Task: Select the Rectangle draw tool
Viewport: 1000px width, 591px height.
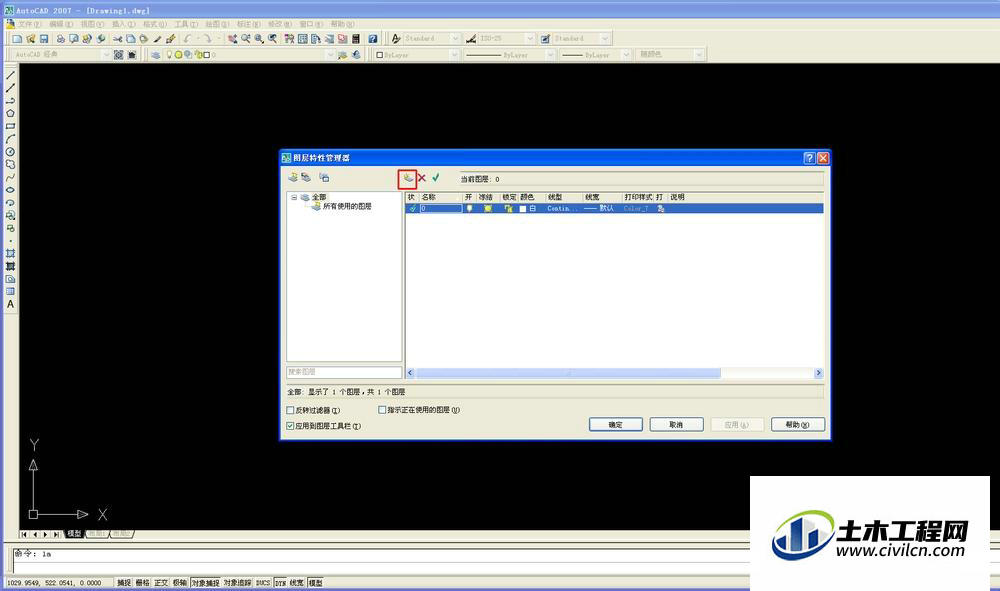Action: click(10, 126)
